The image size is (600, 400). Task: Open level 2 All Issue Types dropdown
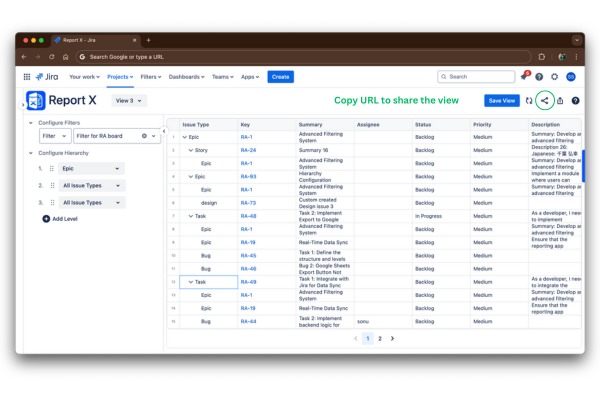[x=92, y=186]
